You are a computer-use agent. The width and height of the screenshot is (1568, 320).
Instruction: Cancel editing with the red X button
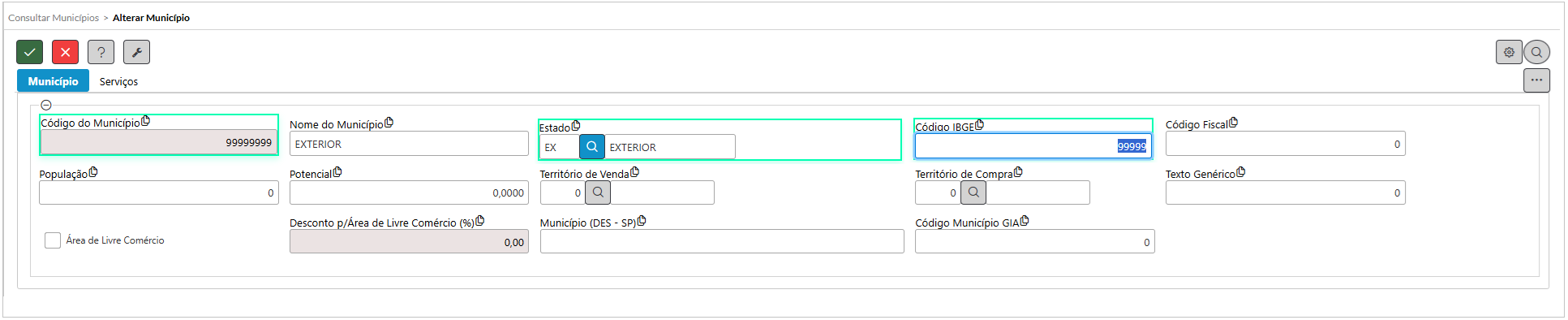65,52
